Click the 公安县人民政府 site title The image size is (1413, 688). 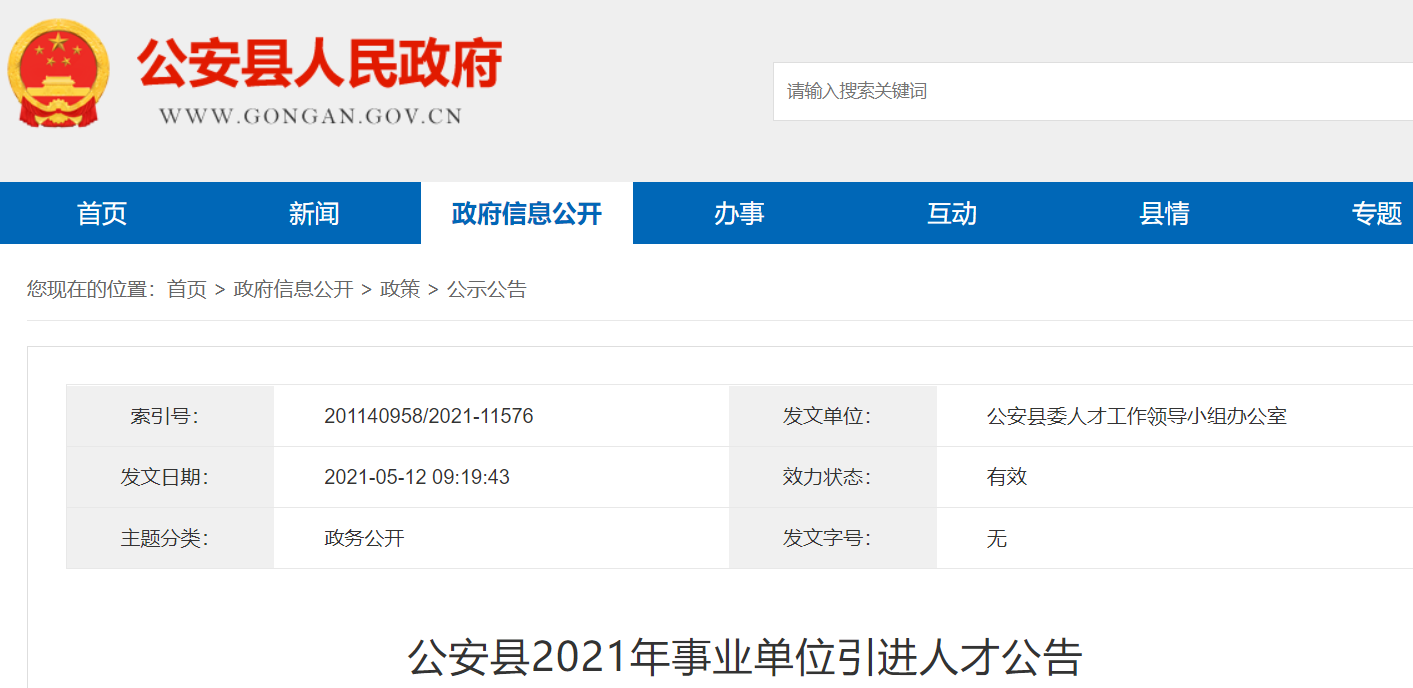tap(319, 64)
